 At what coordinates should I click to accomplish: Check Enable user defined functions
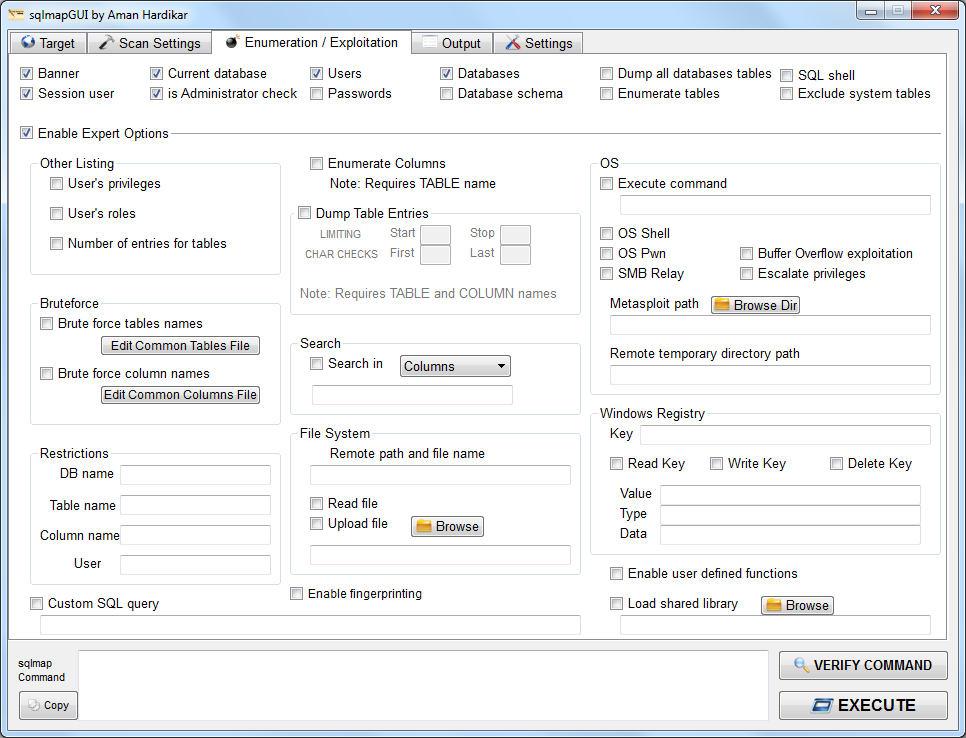click(x=617, y=574)
